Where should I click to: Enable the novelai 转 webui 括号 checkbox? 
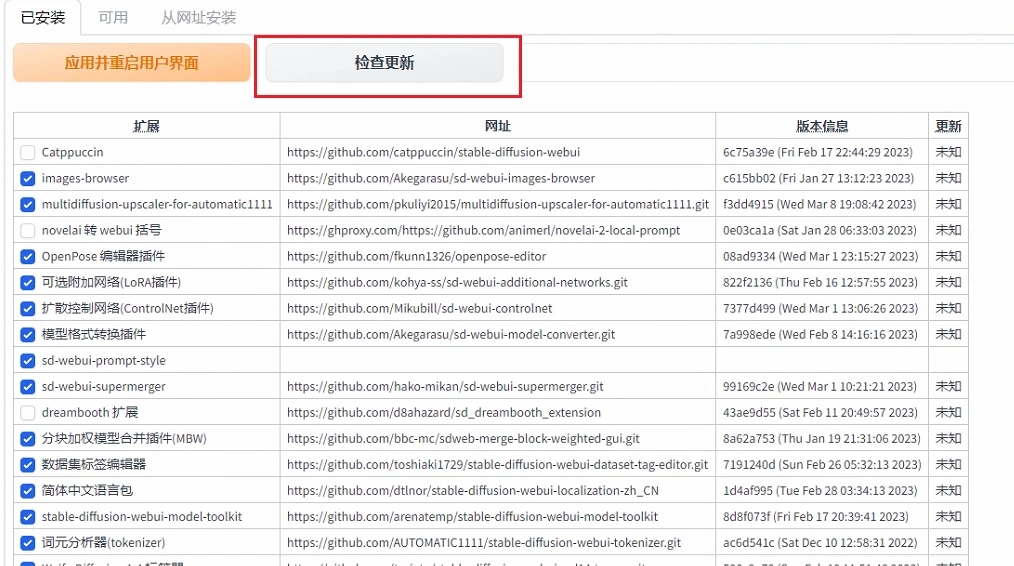(28, 231)
